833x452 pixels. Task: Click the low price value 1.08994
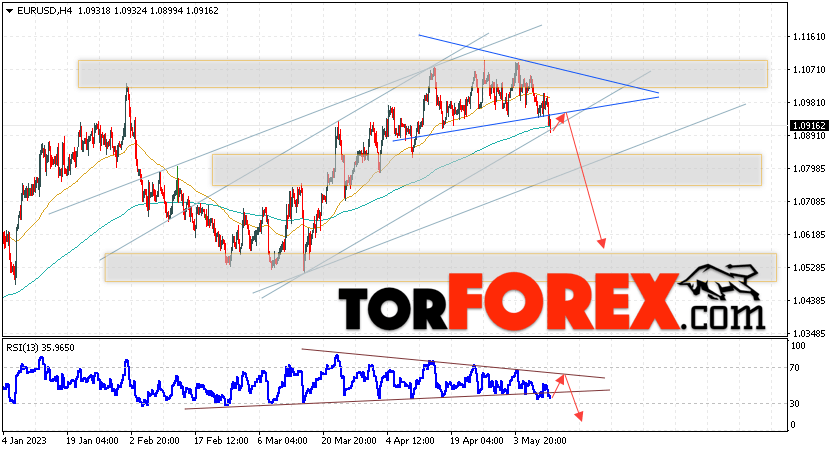coord(166,11)
